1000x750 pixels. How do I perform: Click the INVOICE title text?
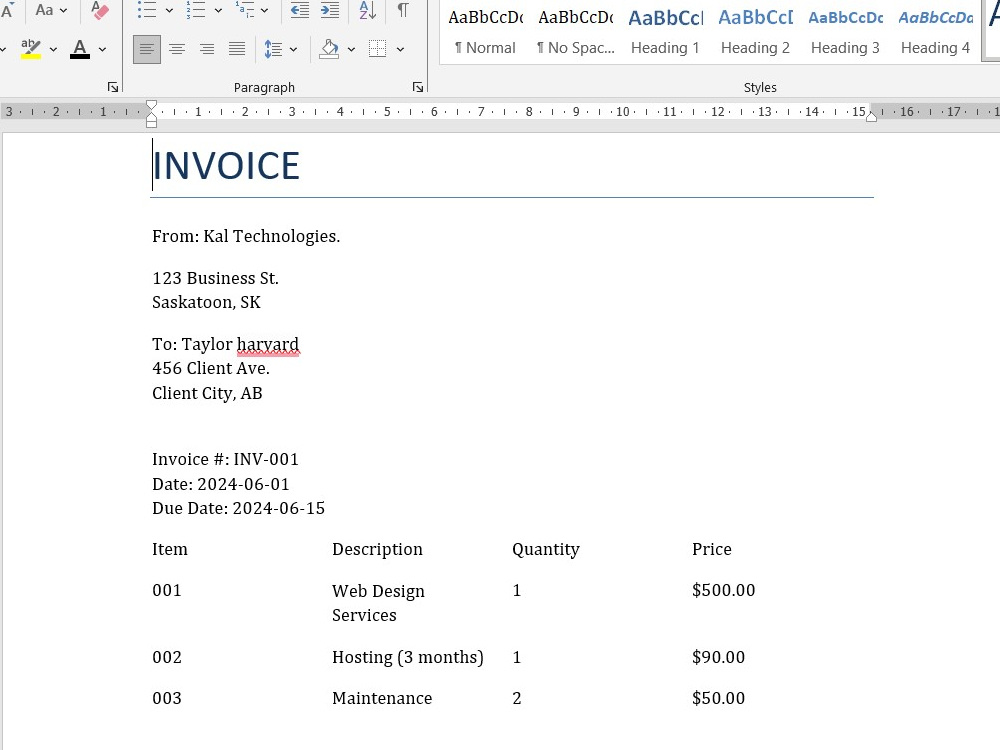pyautogui.click(x=226, y=166)
